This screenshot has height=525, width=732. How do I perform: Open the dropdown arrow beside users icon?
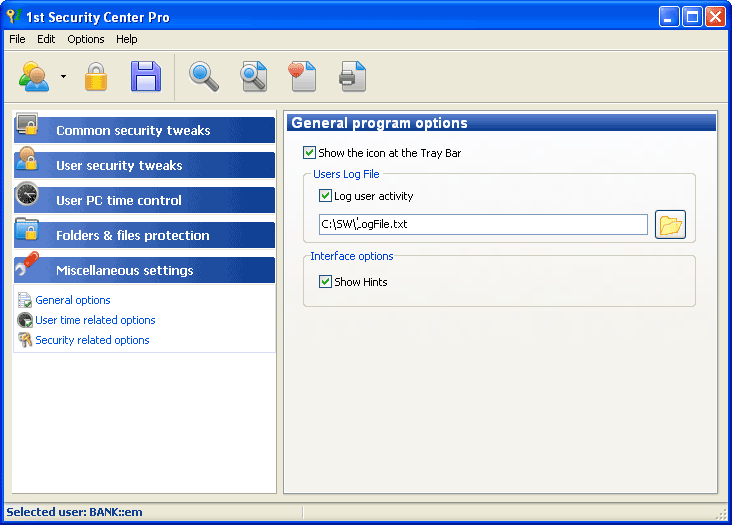(x=63, y=77)
